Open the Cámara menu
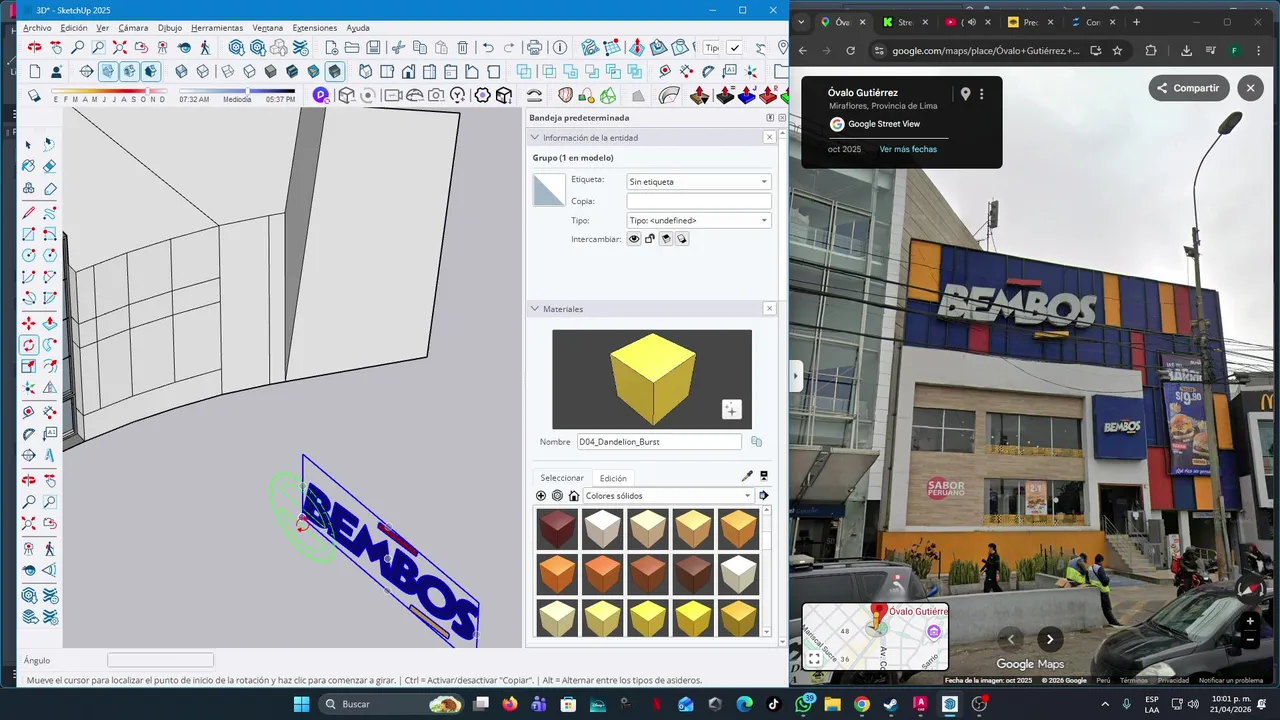 pyautogui.click(x=133, y=28)
